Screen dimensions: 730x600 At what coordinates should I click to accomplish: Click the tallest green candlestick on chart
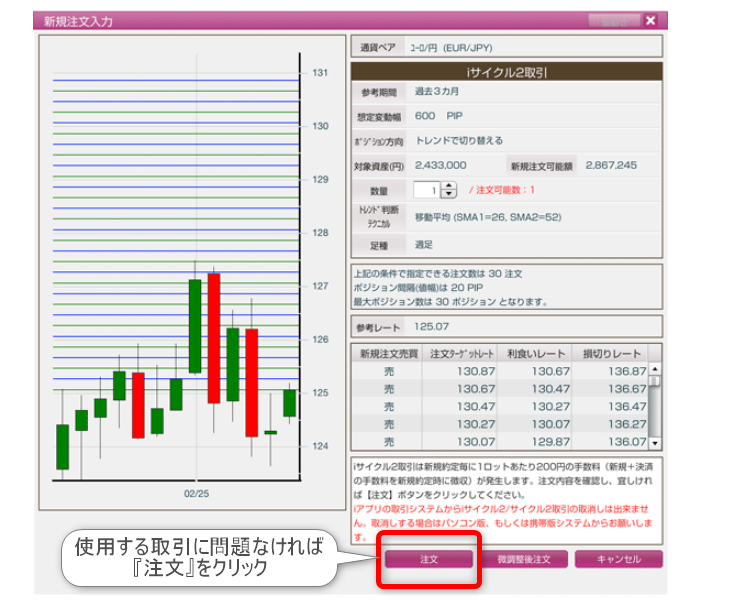pyautogui.click(x=195, y=327)
